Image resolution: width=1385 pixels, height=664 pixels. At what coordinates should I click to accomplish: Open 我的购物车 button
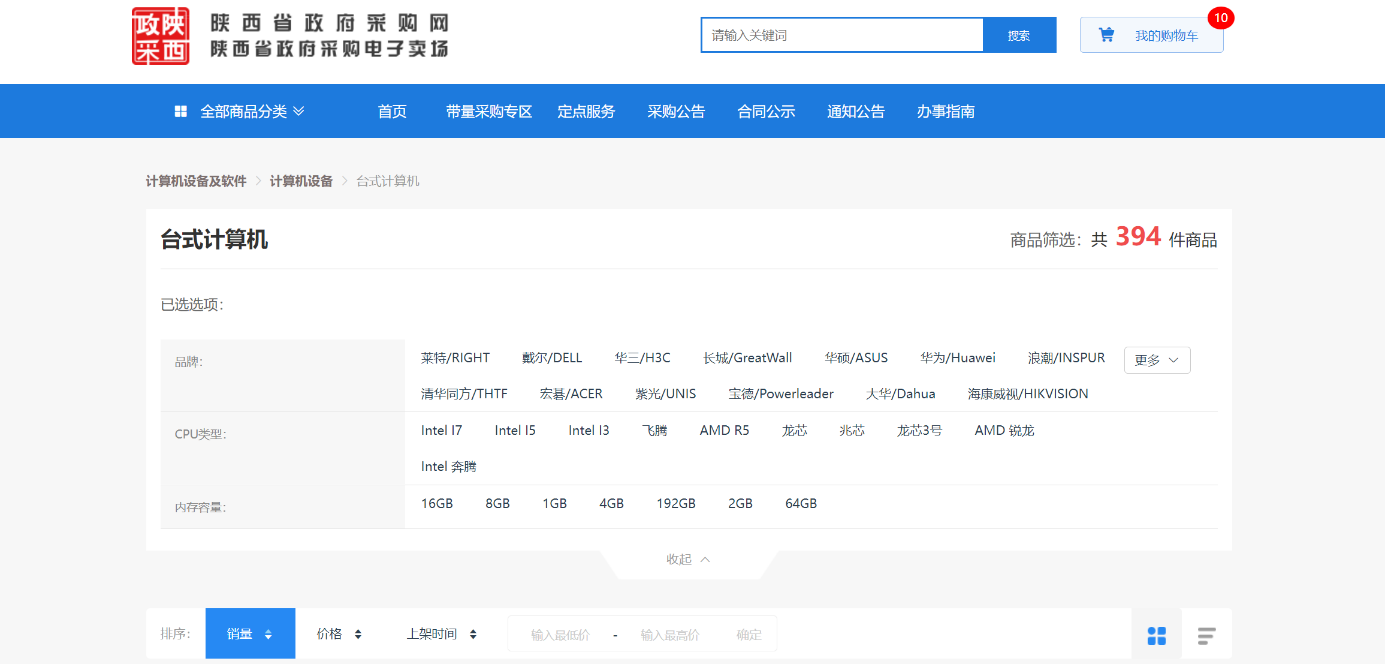pos(1152,35)
